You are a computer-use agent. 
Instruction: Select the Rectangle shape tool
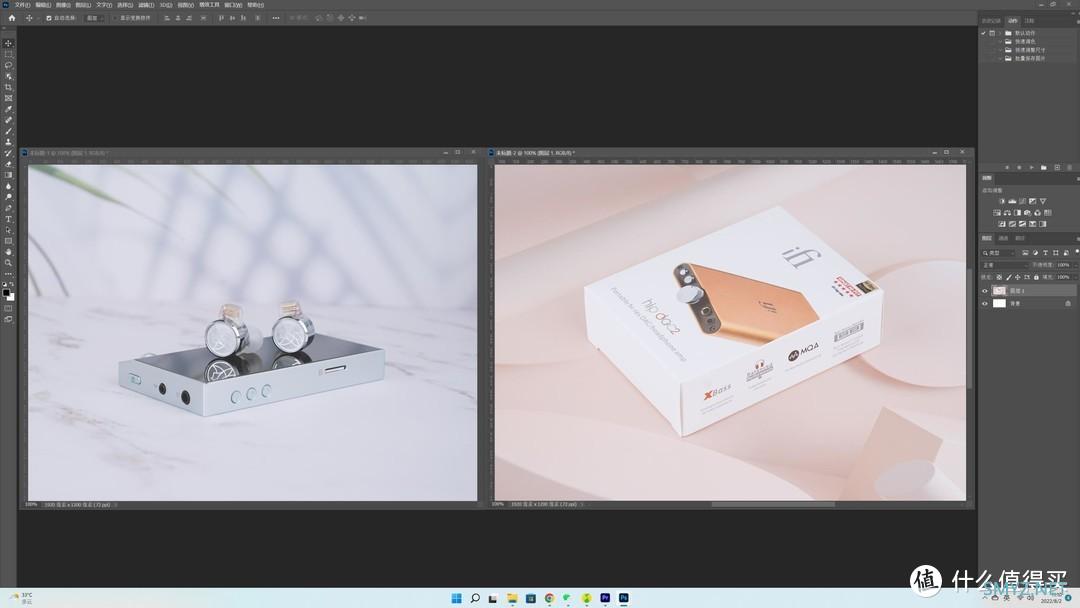[8, 241]
